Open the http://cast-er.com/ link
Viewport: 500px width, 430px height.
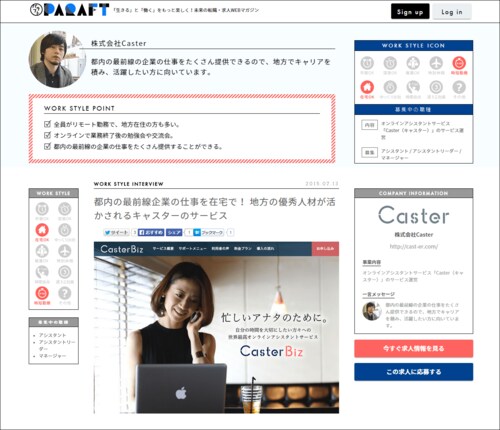414,246
